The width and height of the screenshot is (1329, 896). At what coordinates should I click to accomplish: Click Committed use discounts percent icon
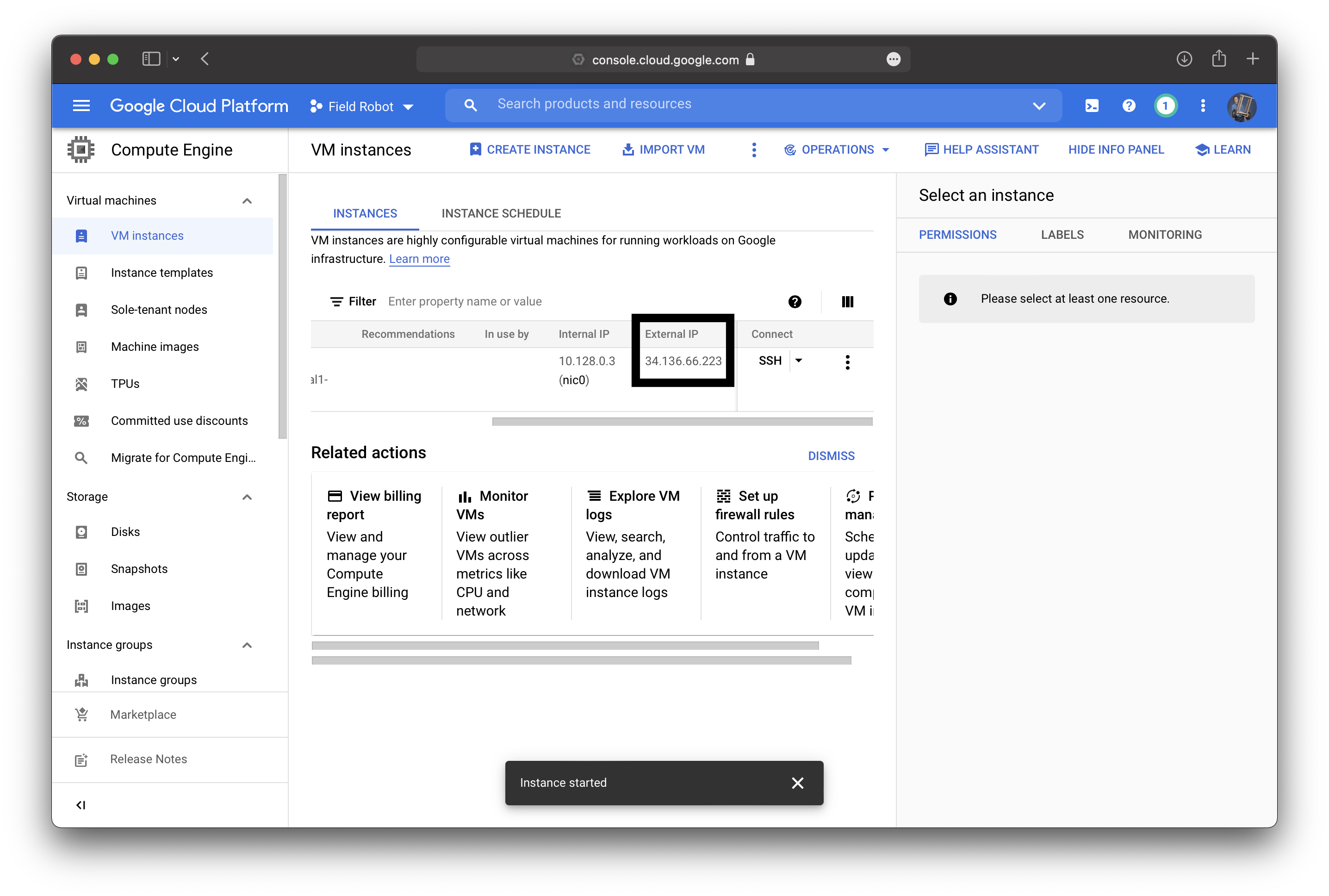(x=82, y=421)
